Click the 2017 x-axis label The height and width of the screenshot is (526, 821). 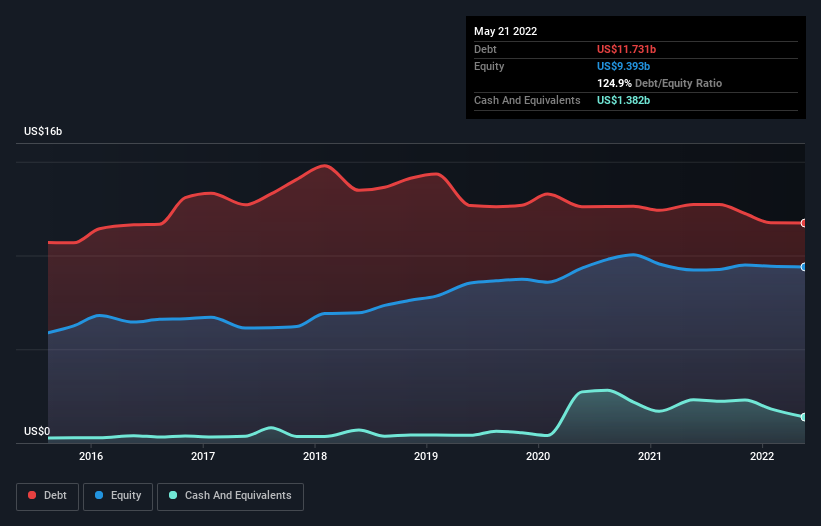pos(203,456)
